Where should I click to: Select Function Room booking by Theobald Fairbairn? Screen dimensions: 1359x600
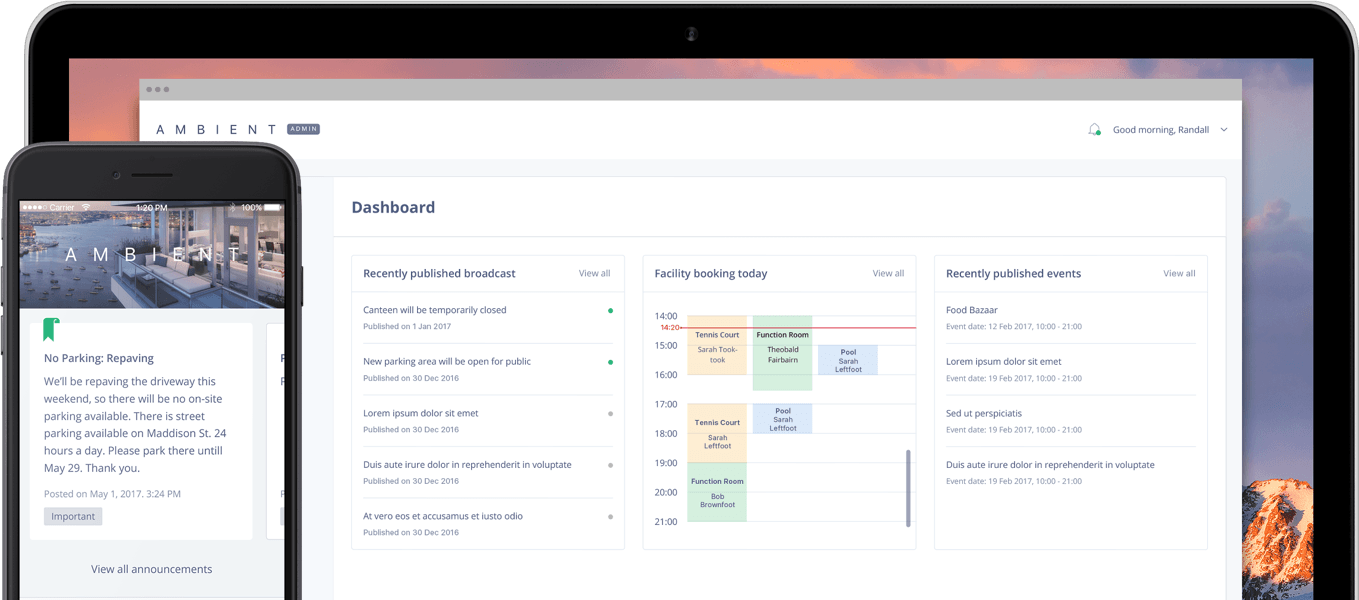(x=782, y=352)
